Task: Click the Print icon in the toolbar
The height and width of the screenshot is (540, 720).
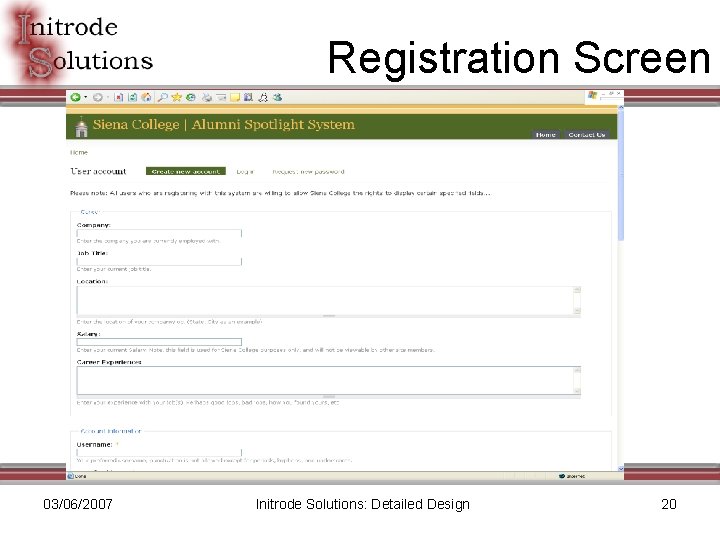Action: (x=207, y=97)
